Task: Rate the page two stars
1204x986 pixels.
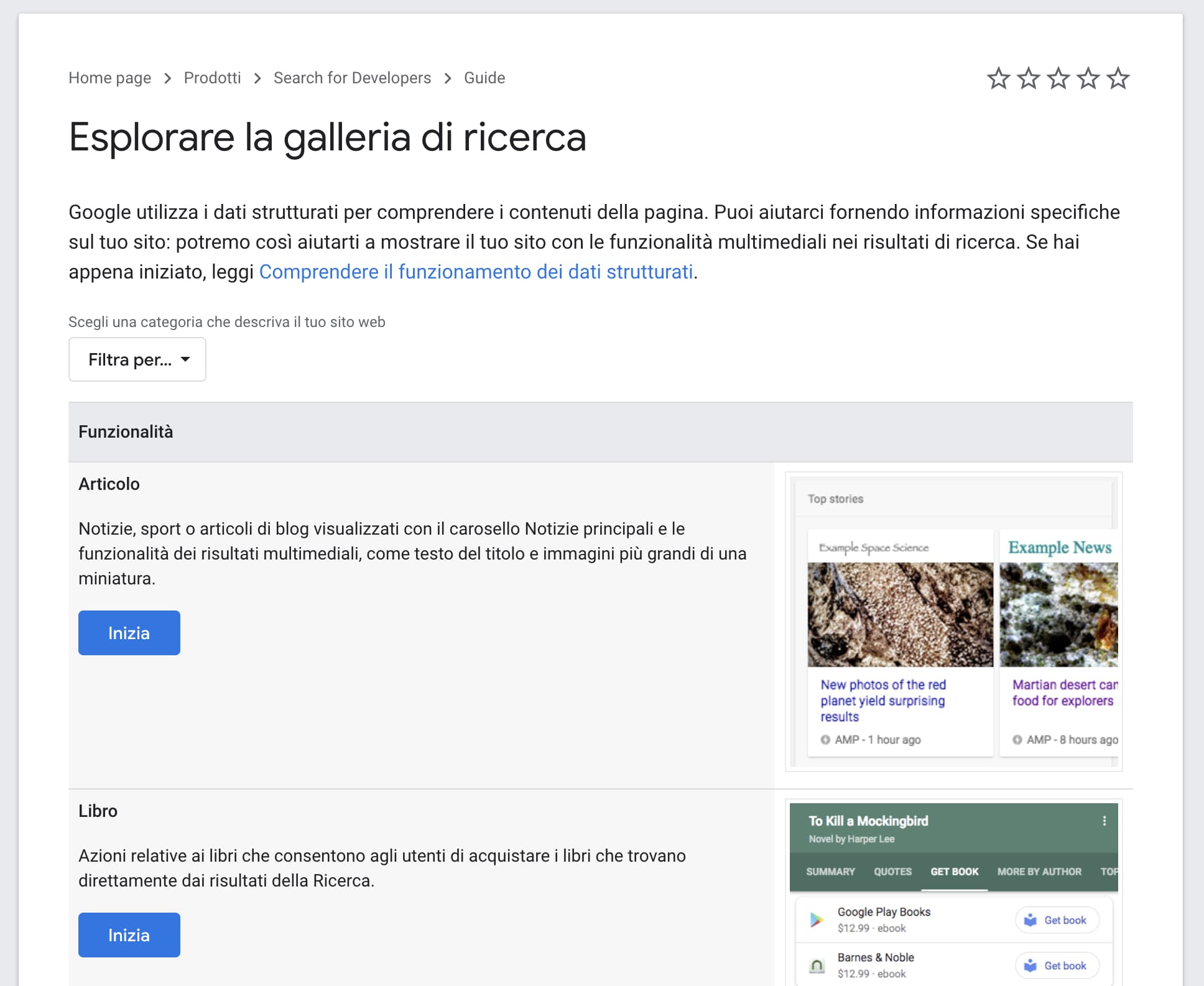Action: (1029, 78)
